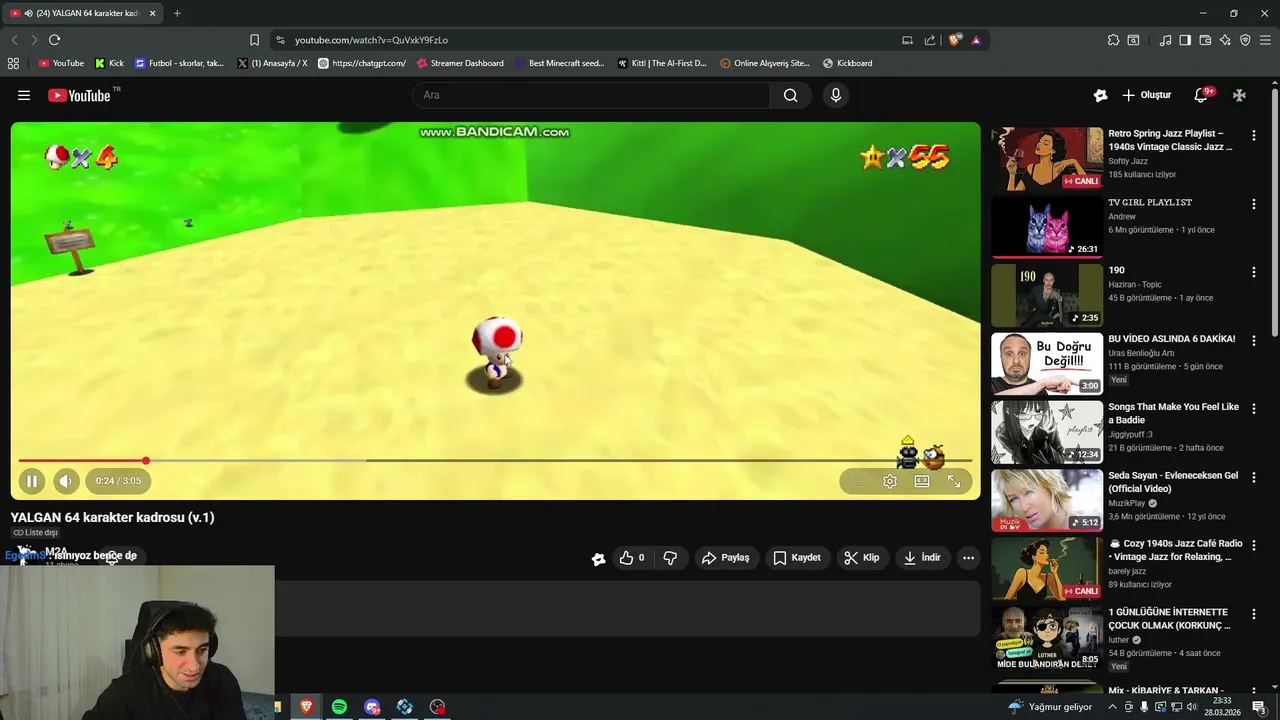Open options for 1 GÜNLÜĞÜNE İNTERNETTE video

[x=1253, y=613]
